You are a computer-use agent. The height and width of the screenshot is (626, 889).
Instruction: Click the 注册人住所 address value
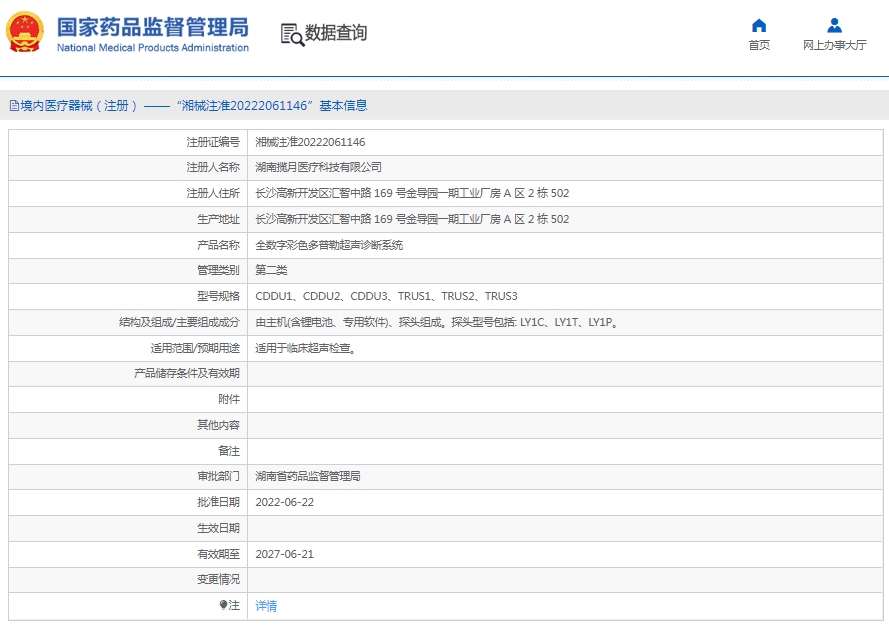pyautogui.click(x=412, y=193)
